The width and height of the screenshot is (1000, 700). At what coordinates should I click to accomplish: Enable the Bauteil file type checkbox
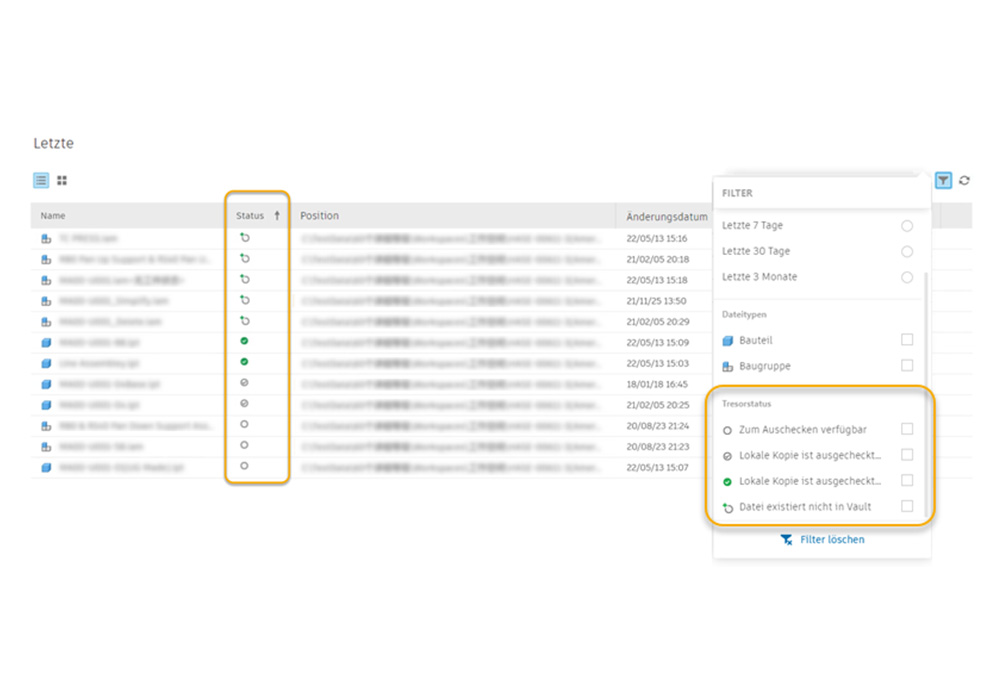(907, 340)
